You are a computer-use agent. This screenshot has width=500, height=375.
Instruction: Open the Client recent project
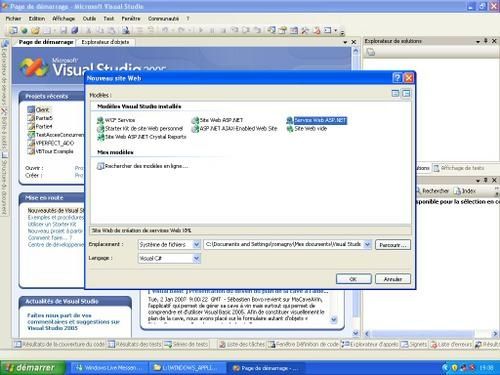click(x=39, y=109)
